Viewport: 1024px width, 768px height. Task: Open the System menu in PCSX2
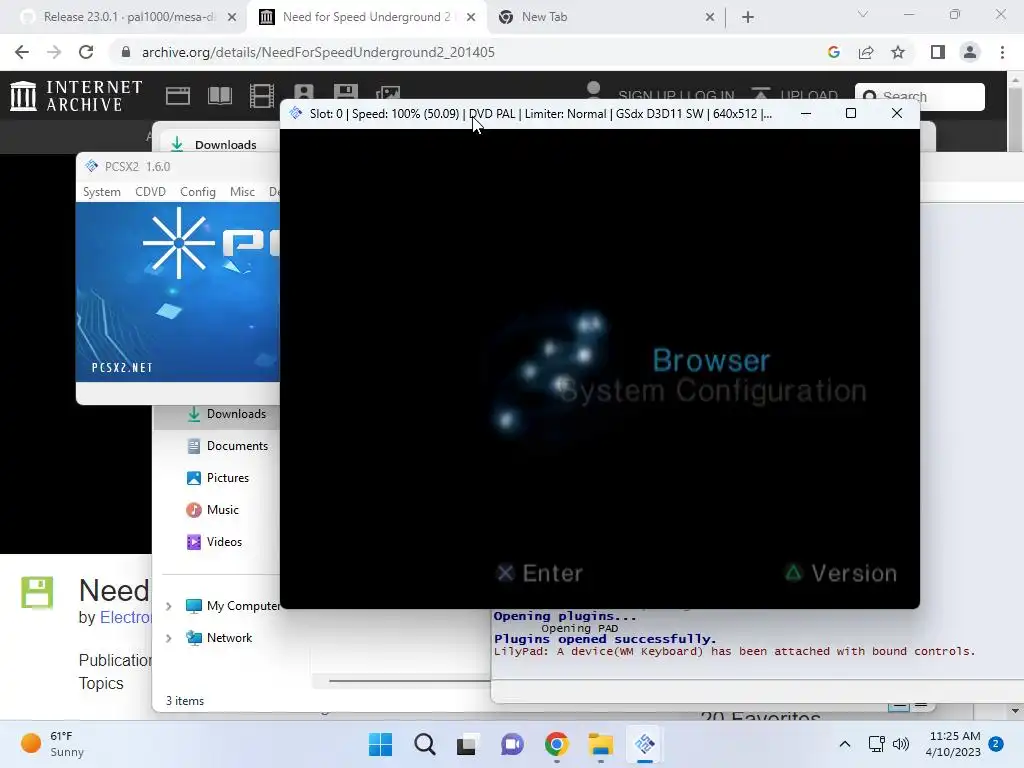102,192
